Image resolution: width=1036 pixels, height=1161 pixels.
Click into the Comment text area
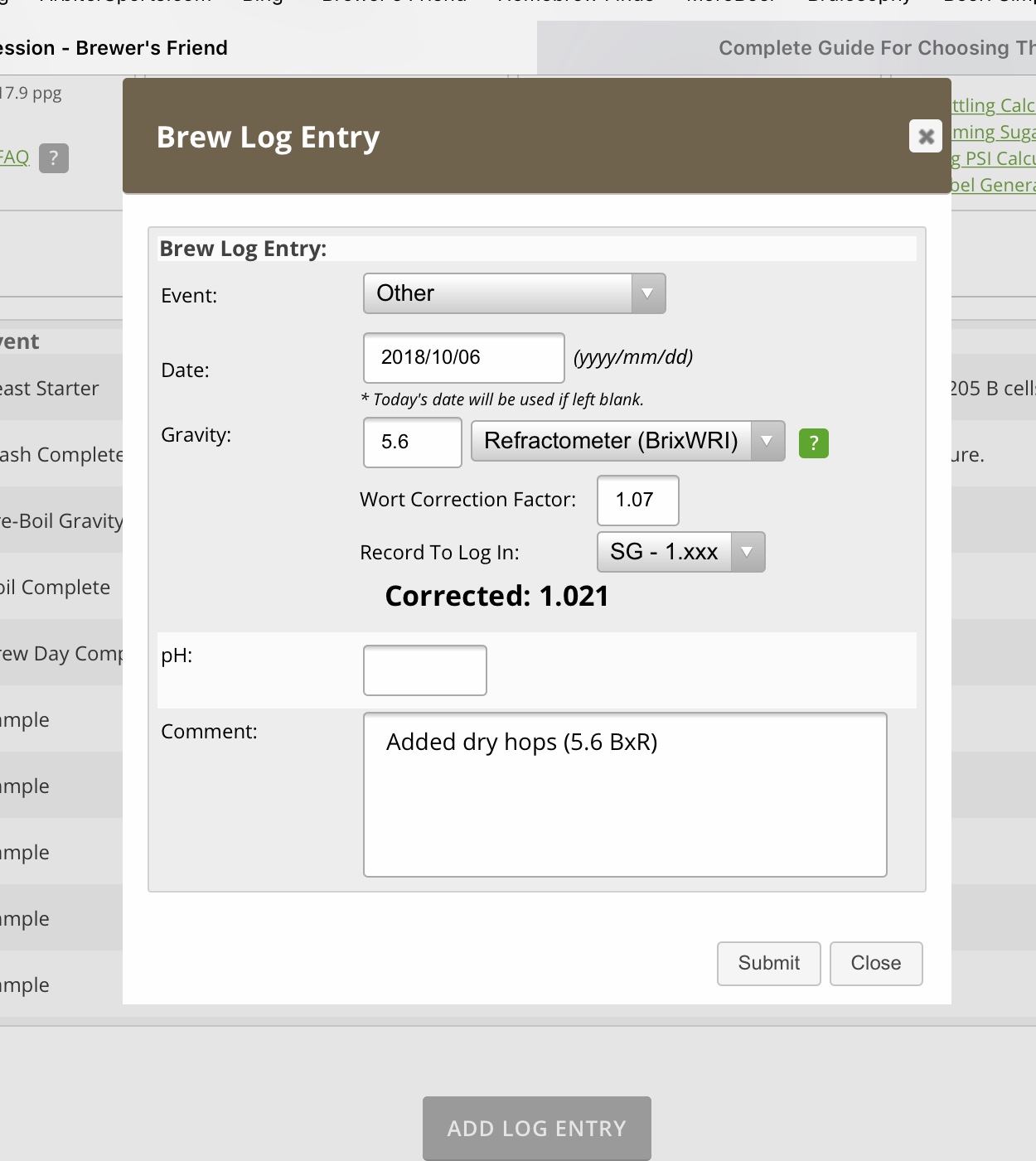(625, 794)
